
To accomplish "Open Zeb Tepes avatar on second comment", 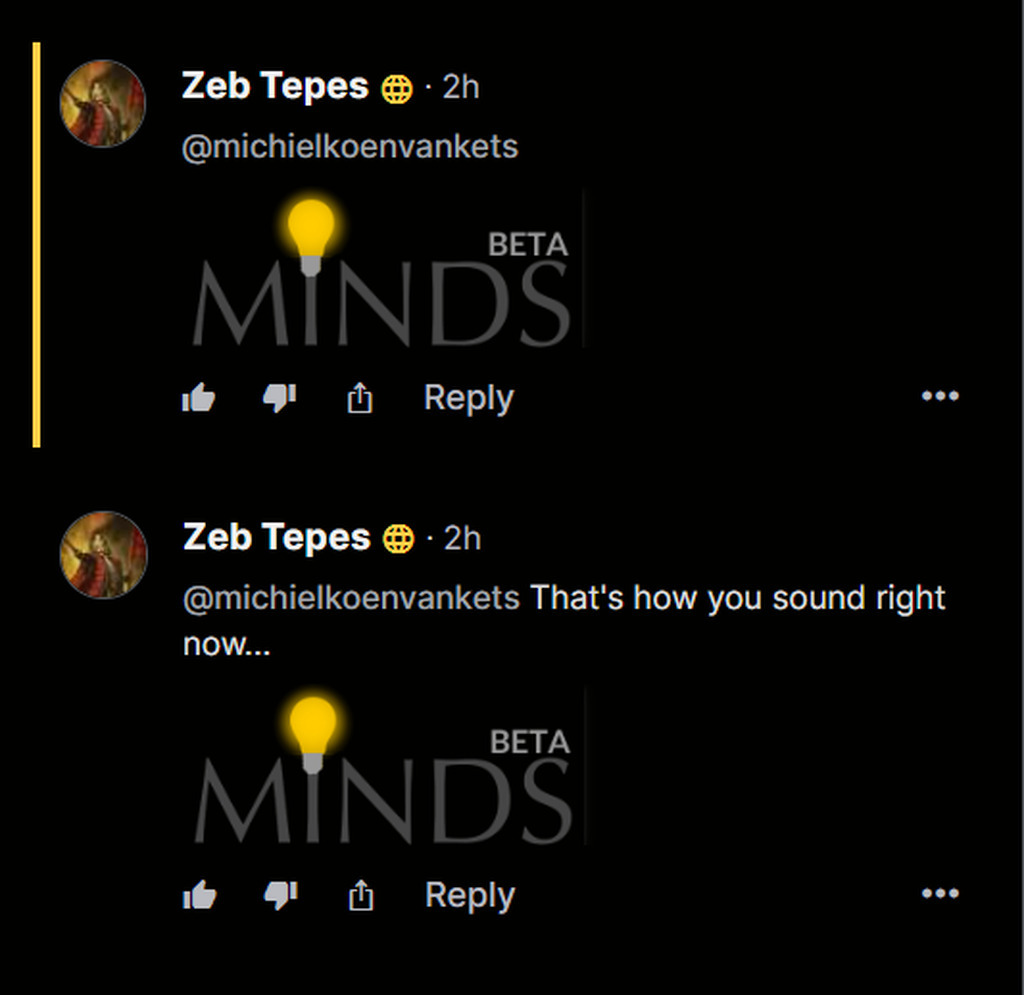I will tap(103, 555).
